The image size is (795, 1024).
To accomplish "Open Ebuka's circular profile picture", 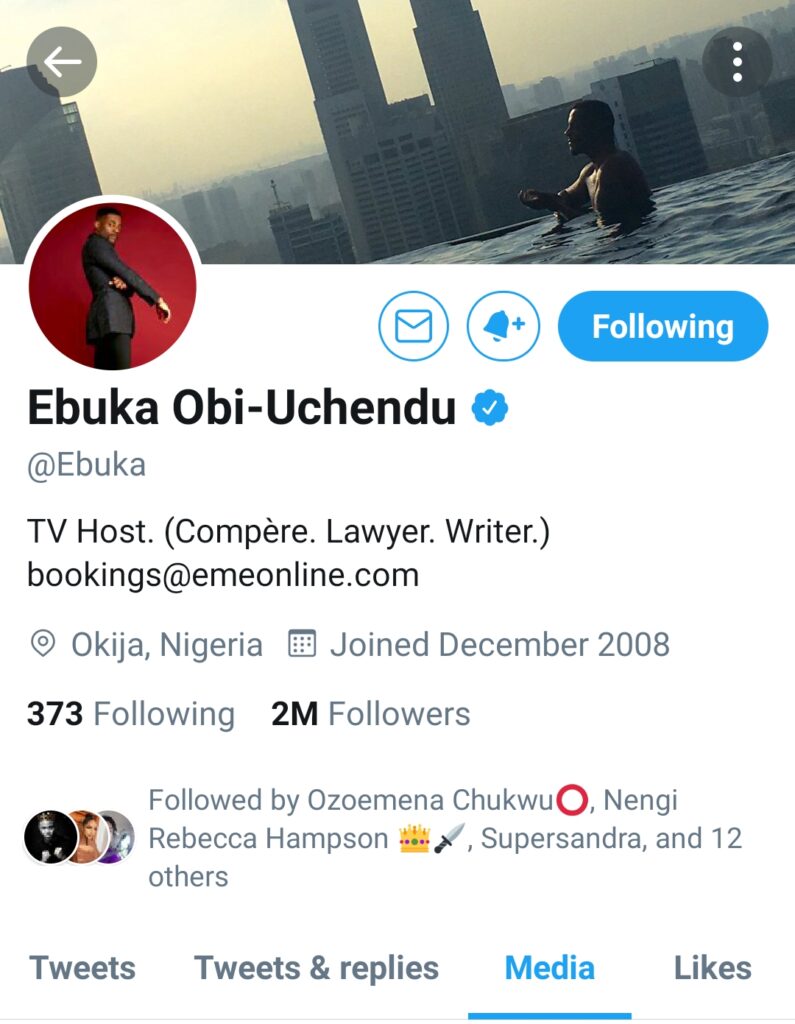I will (x=112, y=285).
